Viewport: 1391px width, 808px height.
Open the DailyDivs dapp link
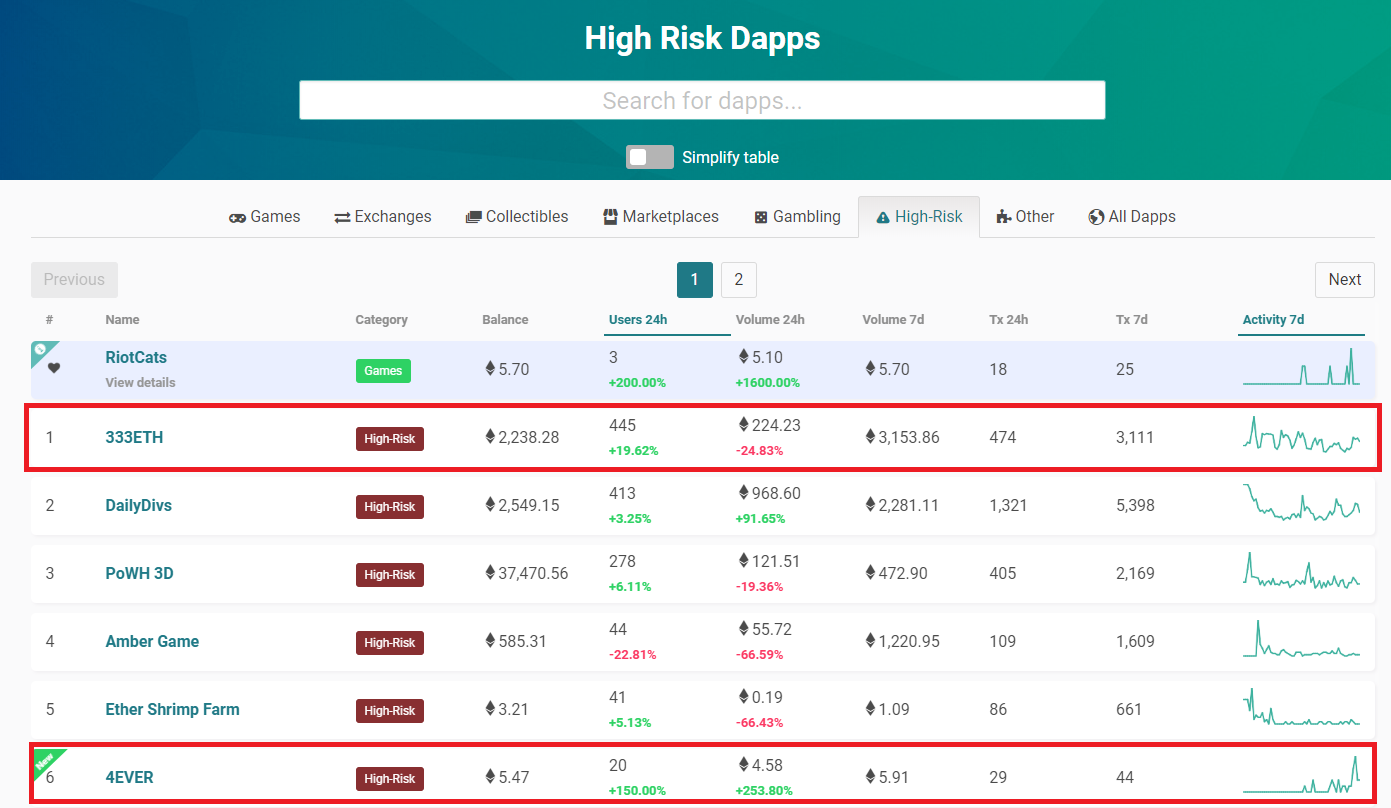click(x=139, y=505)
